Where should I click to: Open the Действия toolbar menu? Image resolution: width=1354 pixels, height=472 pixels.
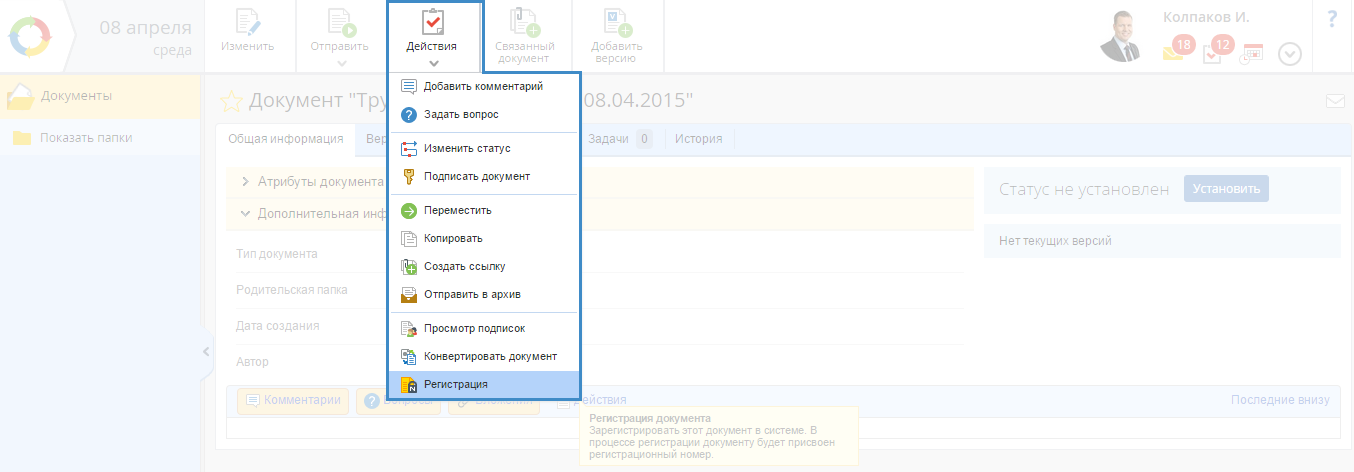(432, 36)
